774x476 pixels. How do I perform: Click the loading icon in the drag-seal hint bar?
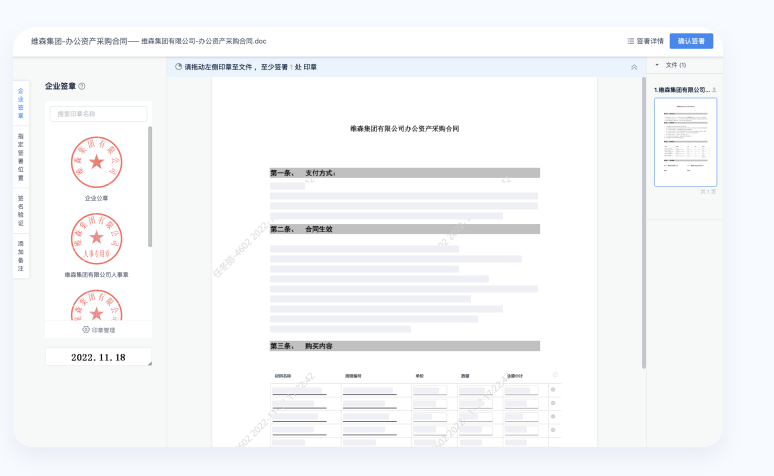click(178, 67)
